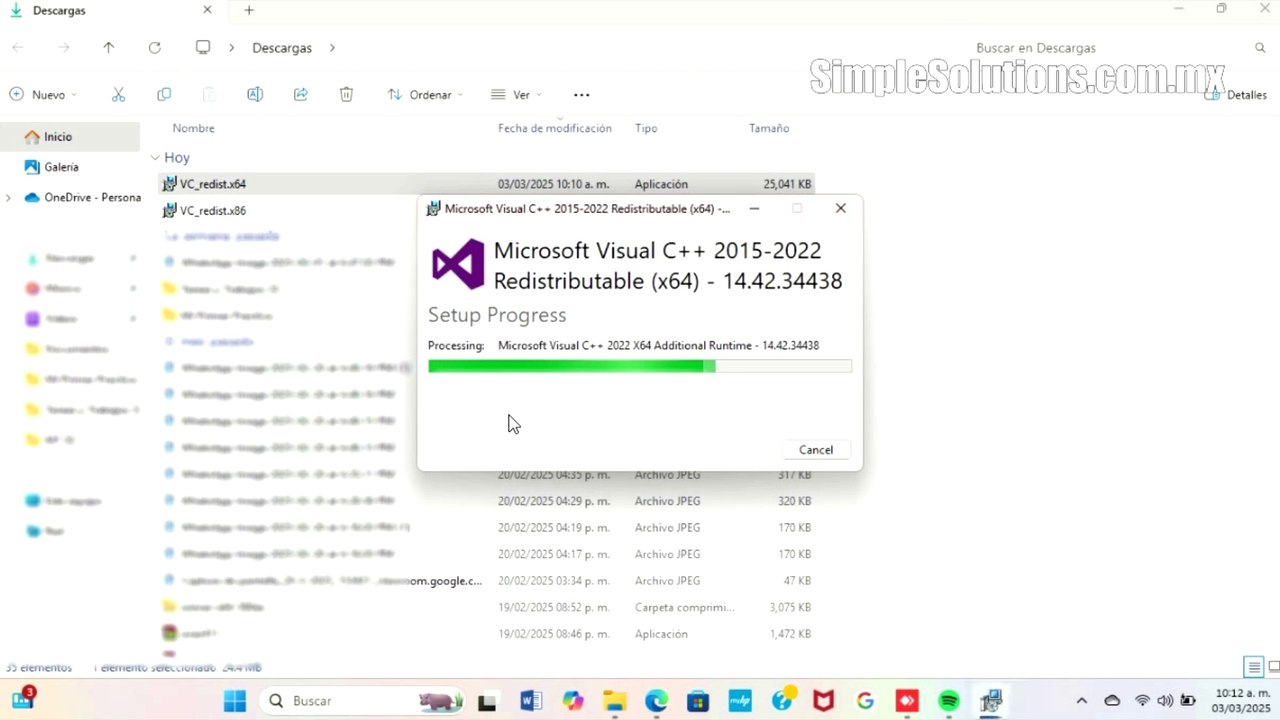Open the Ver view dropdown
1280x720 pixels.
tap(516, 95)
